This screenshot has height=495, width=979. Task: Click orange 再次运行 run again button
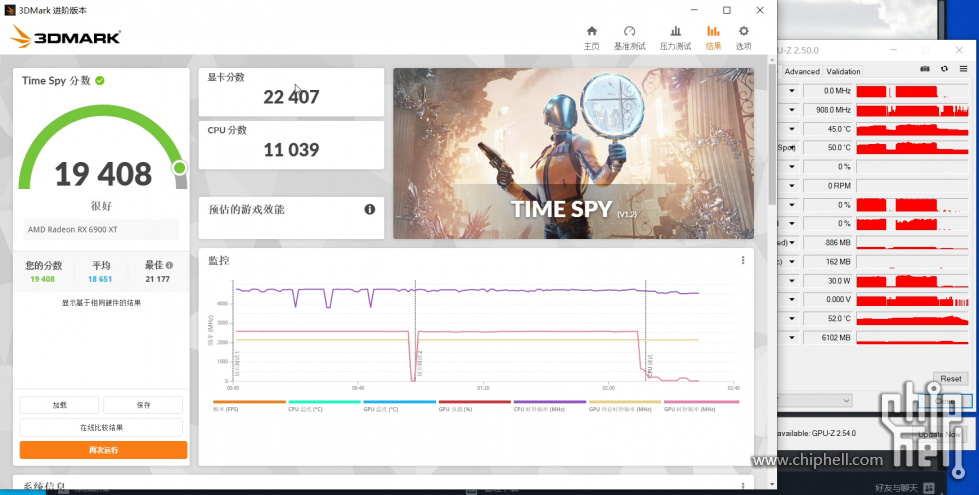pyautogui.click(x=103, y=450)
